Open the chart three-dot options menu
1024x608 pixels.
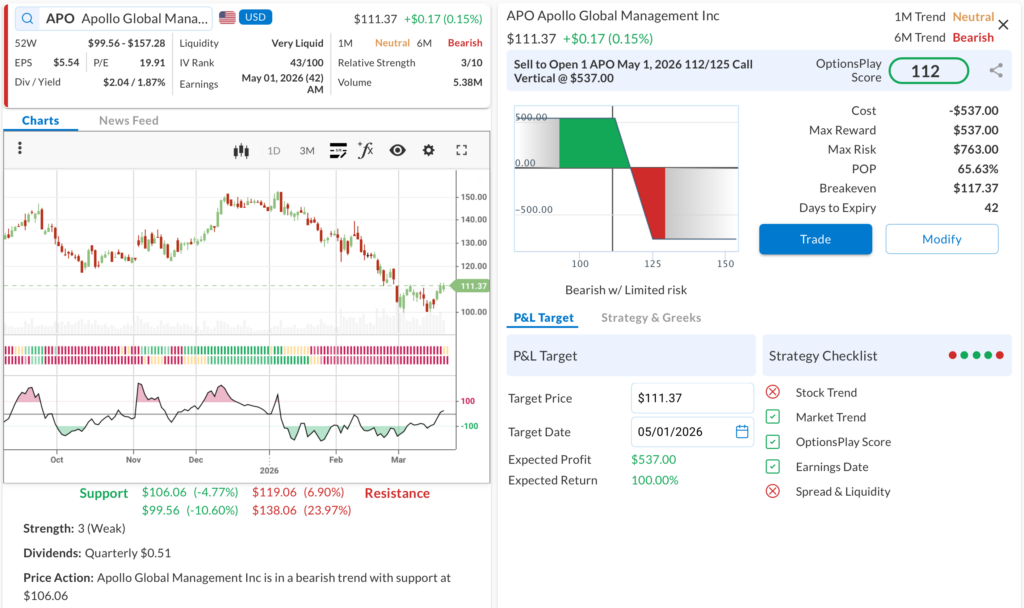19,149
